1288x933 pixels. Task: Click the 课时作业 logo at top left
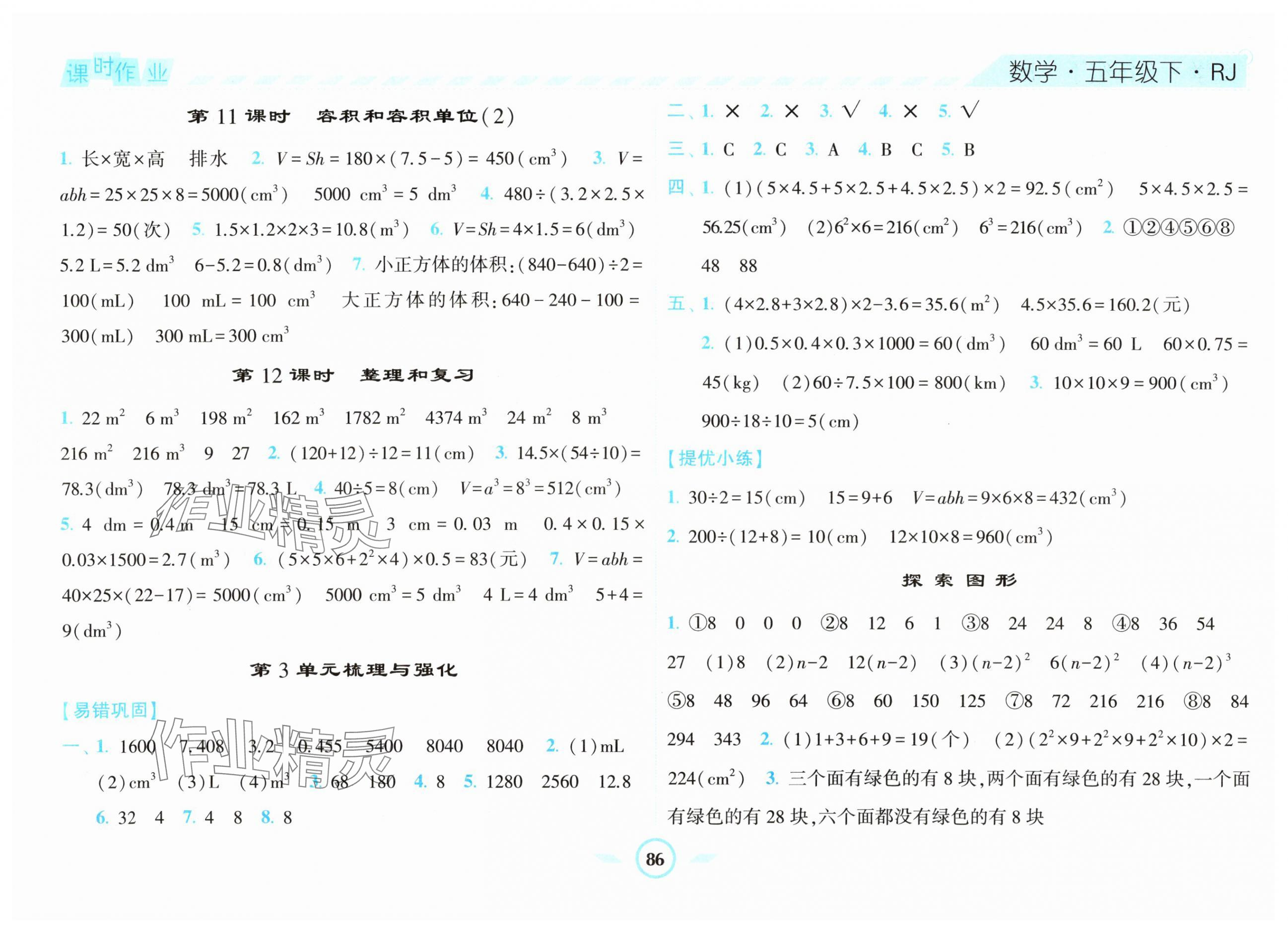pyautogui.click(x=117, y=72)
